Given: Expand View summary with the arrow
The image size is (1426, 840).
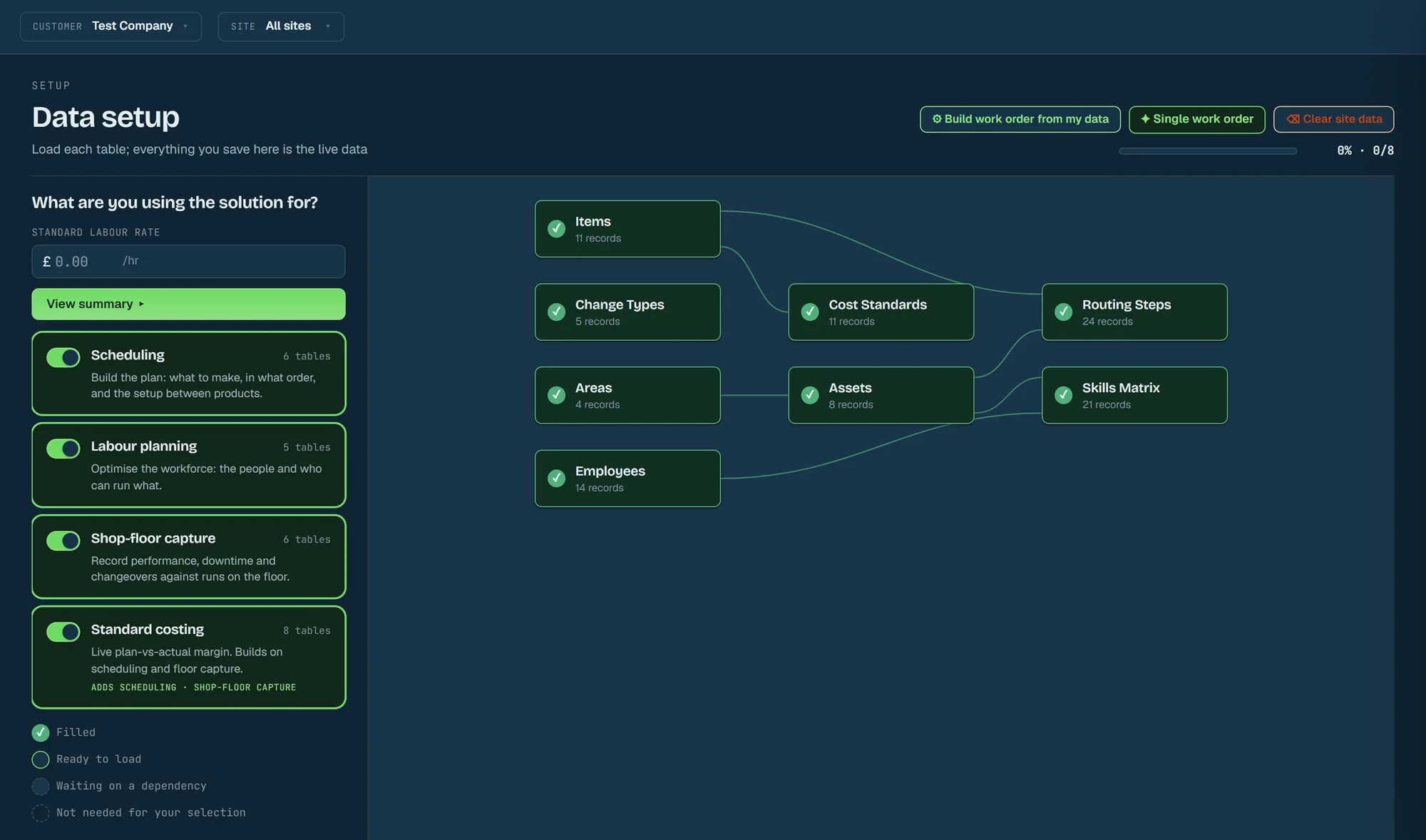Looking at the screenshot, I should click(141, 304).
